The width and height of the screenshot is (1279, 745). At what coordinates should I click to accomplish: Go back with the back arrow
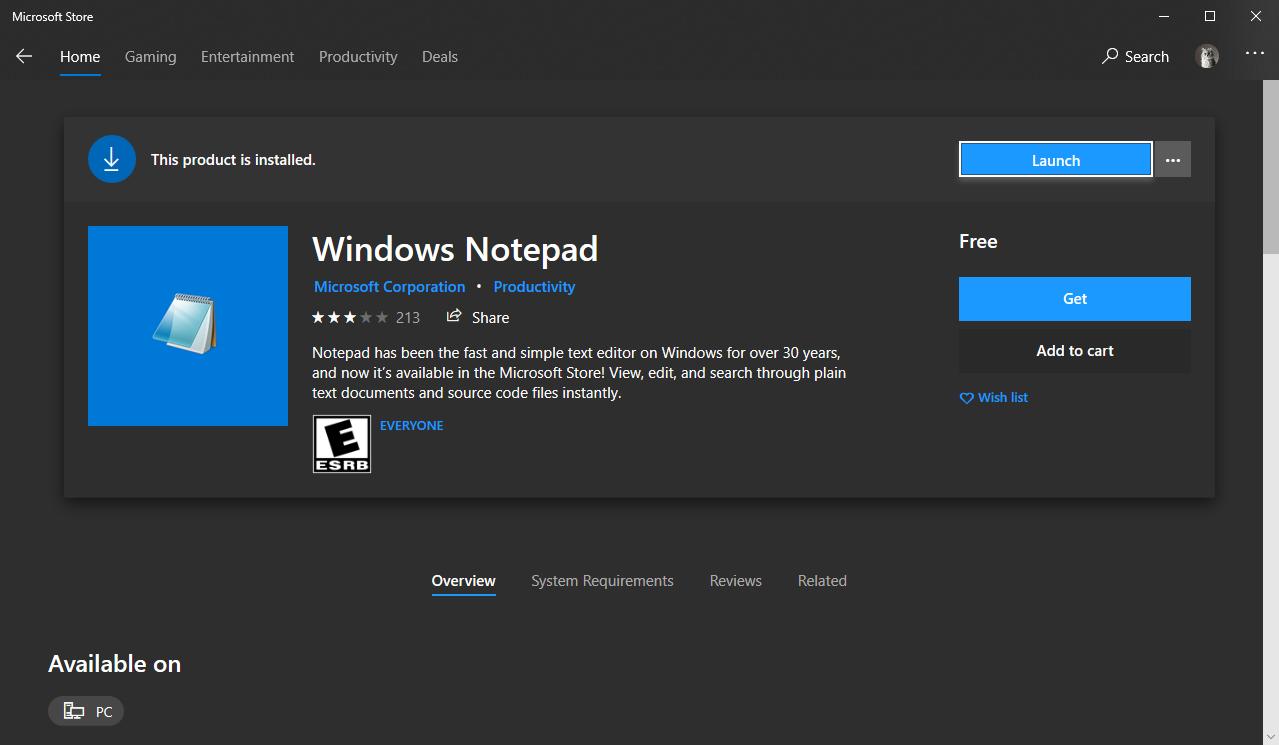(24, 57)
